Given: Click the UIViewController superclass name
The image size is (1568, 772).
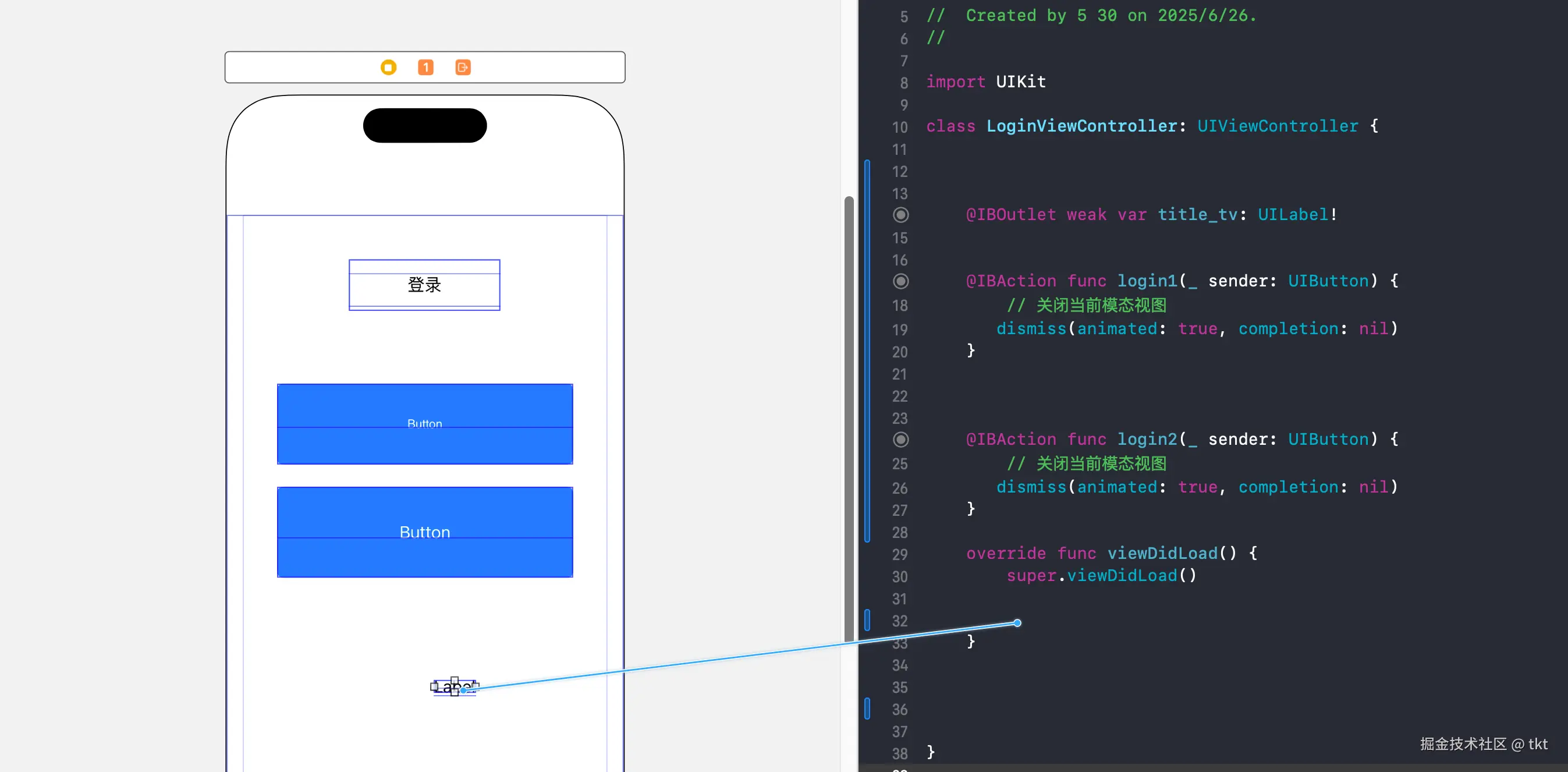Looking at the screenshot, I should click(x=1277, y=126).
